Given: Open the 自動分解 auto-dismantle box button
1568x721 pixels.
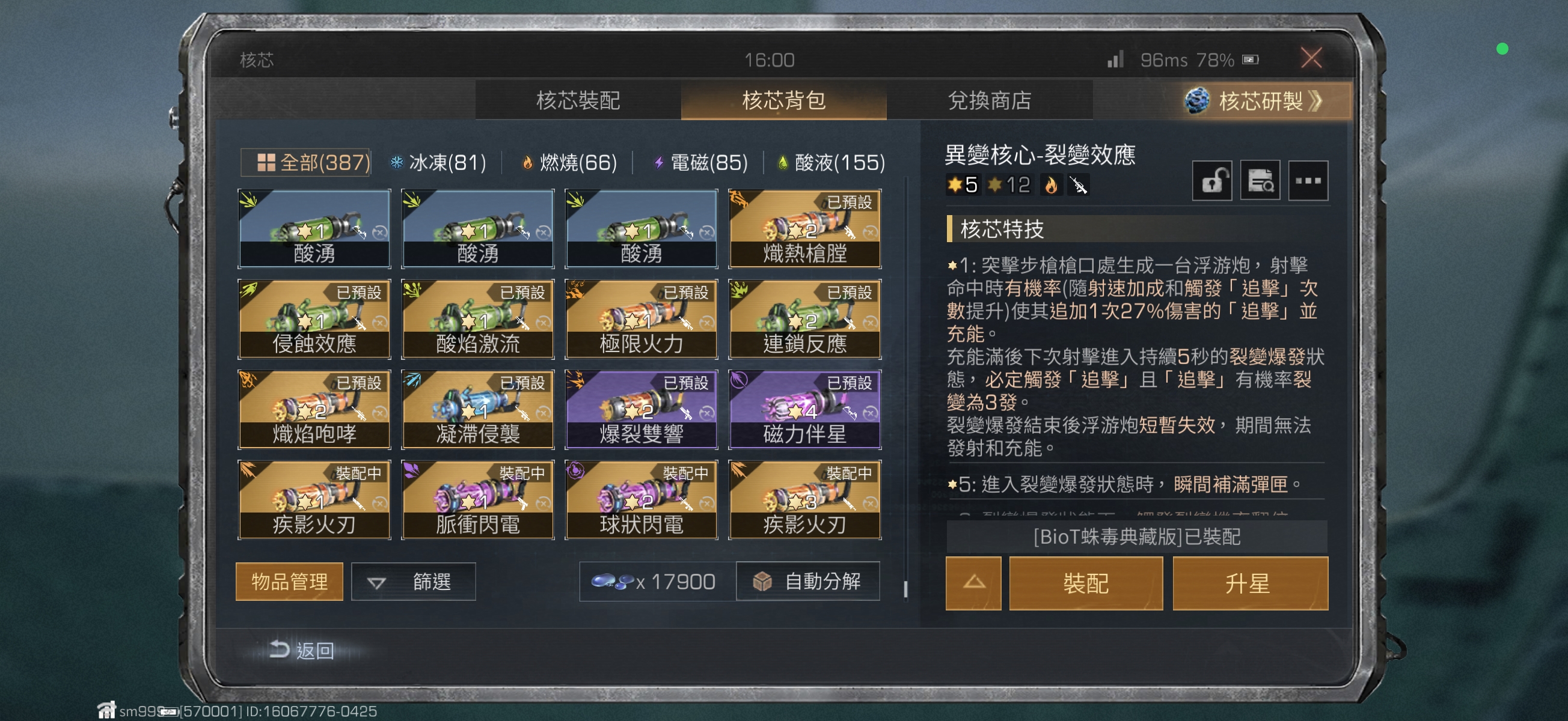Looking at the screenshot, I should pos(807,582).
